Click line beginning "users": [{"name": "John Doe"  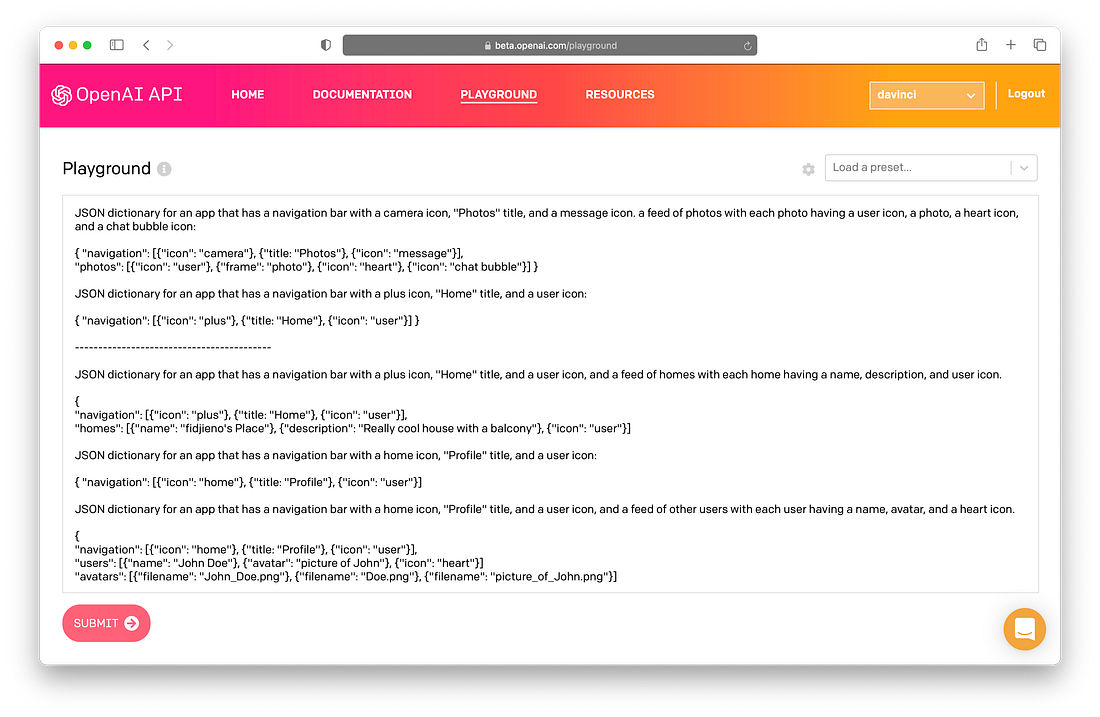click(x=279, y=563)
